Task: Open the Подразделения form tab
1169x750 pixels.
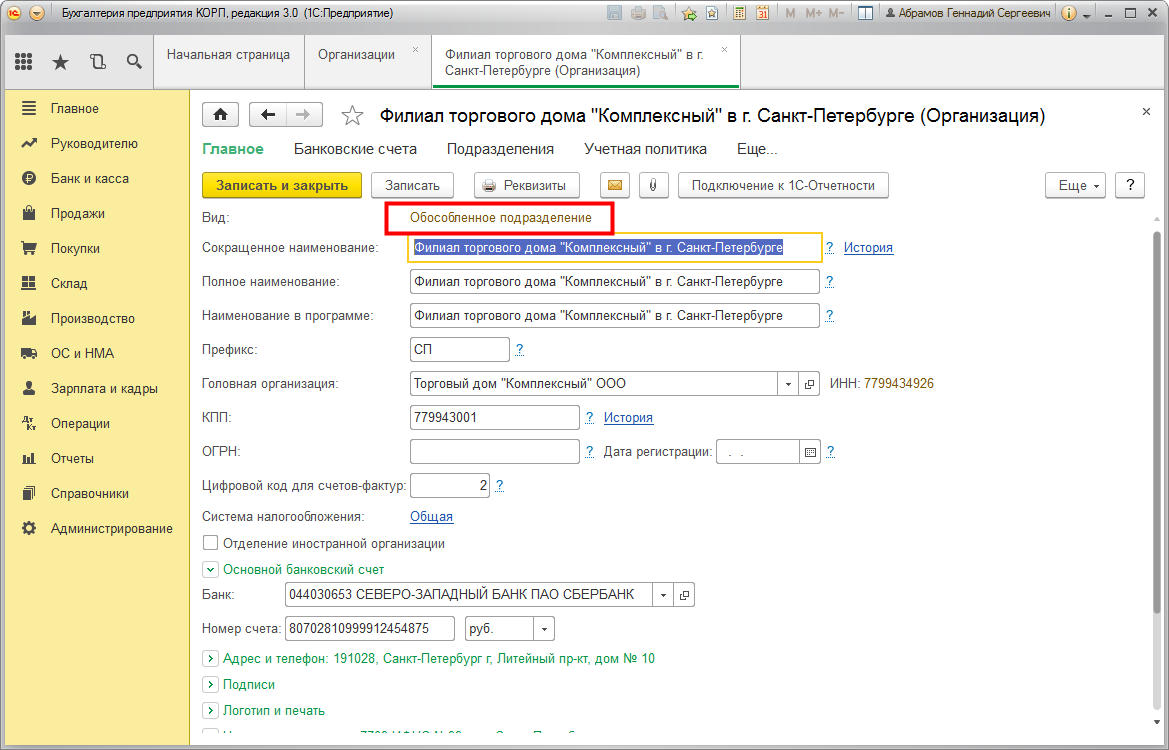Action: pyautogui.click(x=500, y=149)
